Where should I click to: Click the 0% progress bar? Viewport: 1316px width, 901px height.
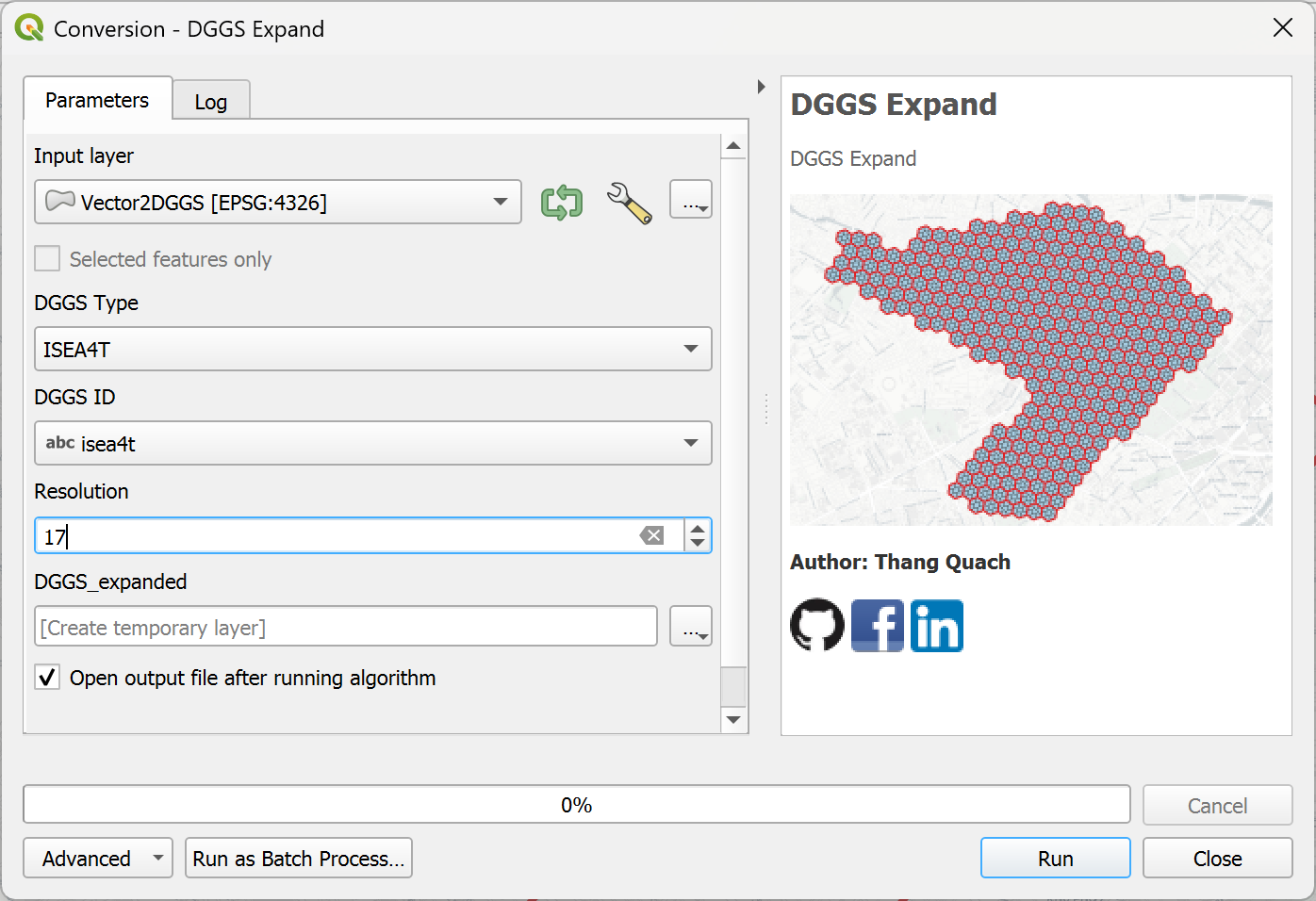(x=577, y=805)
